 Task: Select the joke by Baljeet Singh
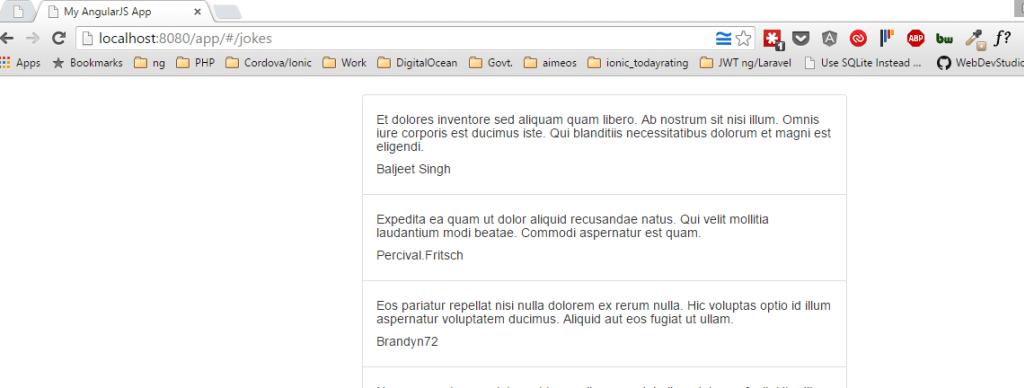point(604,144)
